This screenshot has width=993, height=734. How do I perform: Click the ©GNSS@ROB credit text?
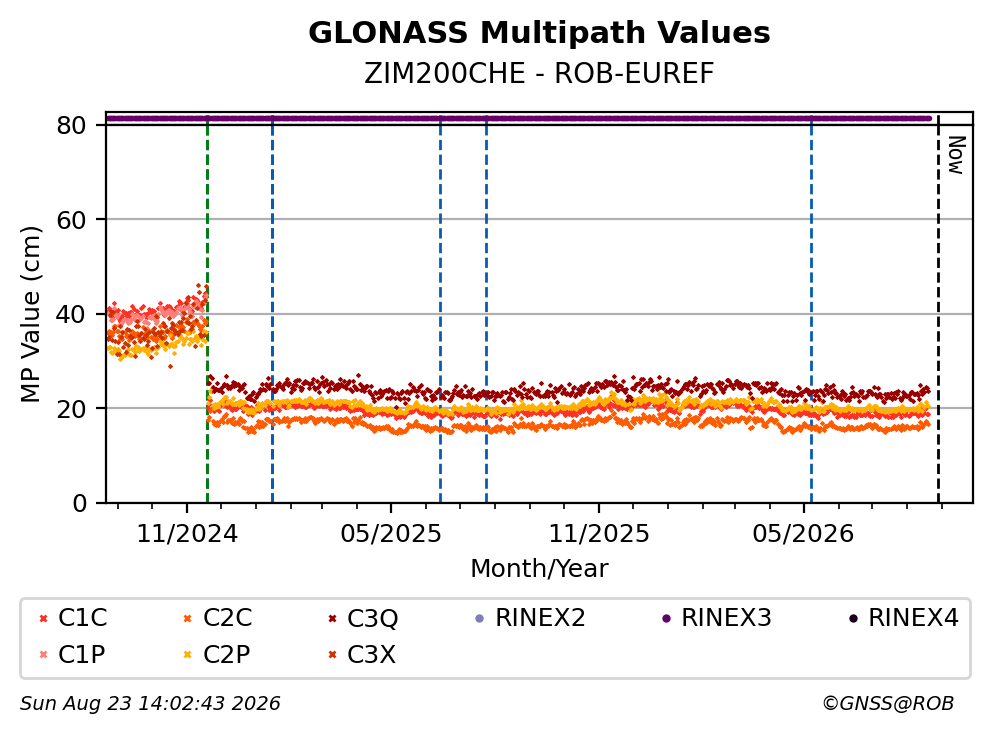point(888,704)
